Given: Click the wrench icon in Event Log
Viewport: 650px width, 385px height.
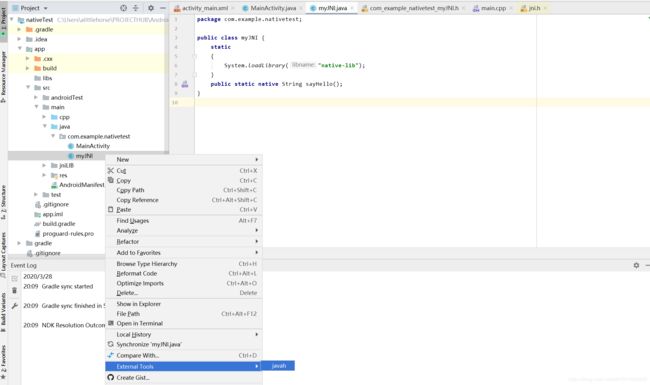Looking at the screenshot, I should 15,306.
